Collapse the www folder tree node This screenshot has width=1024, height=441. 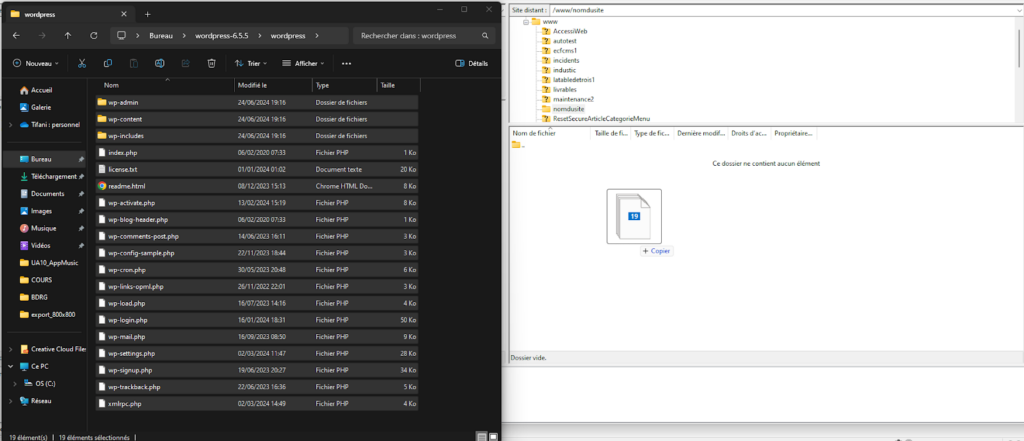pyautogui.click(x=524, y=21)
